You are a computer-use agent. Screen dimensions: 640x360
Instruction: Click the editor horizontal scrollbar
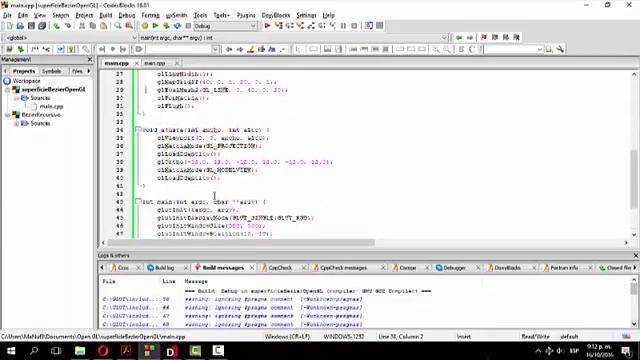coord(241,242)
